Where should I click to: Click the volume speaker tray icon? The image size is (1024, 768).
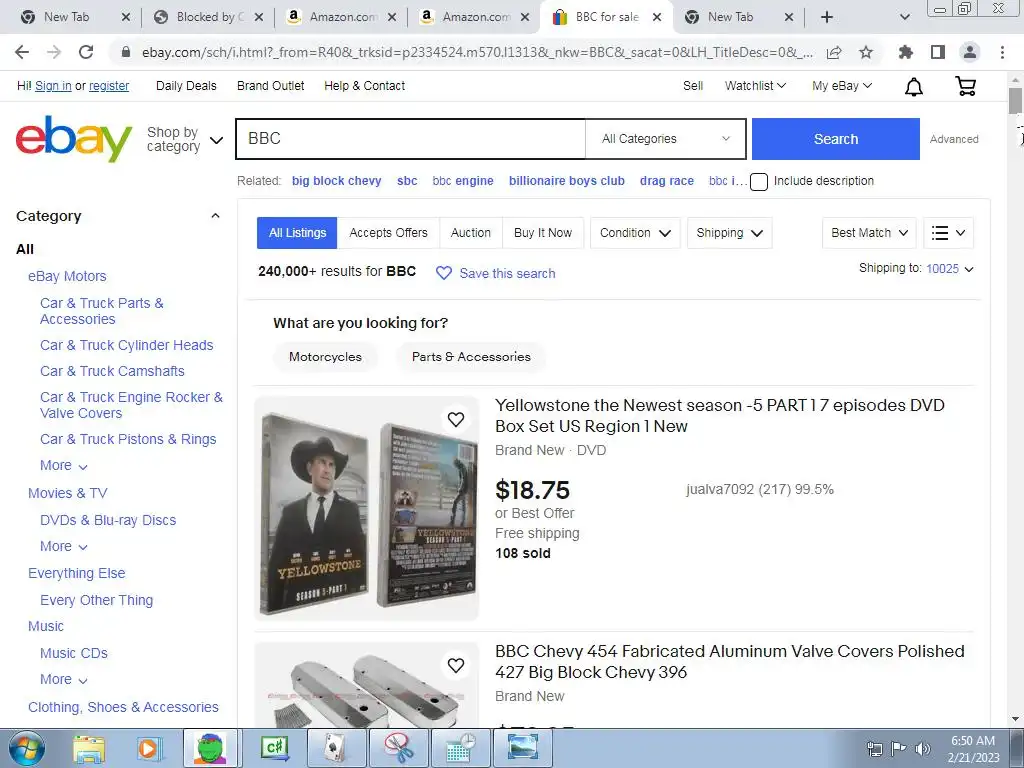[x=923, y=749]
